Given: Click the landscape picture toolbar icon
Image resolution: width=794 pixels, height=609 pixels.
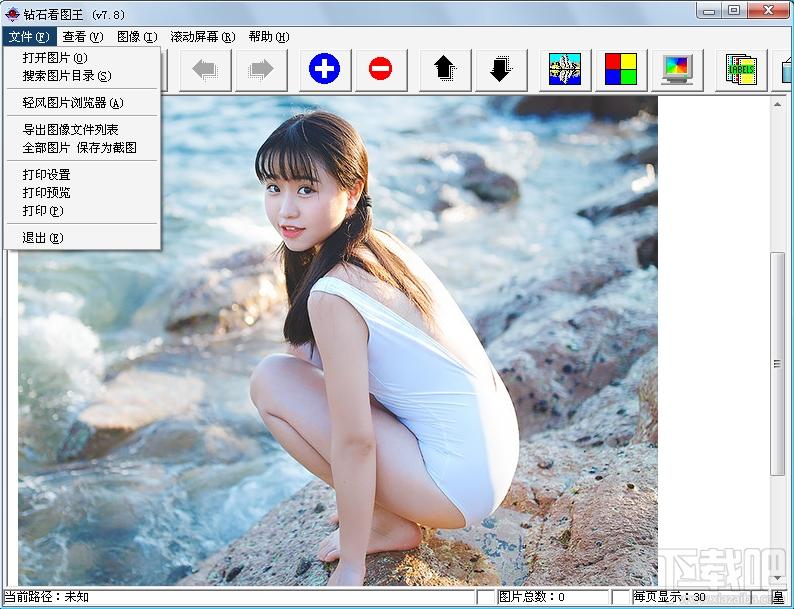Looking at the screenshot, I should click(565, 70).
